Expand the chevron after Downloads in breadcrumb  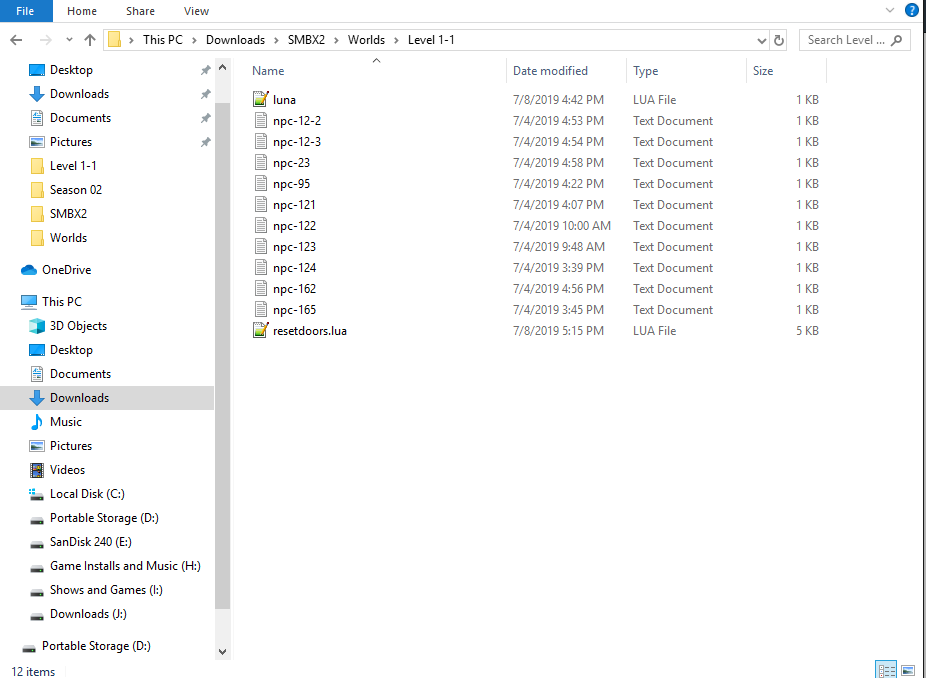click(x=276, y=40)
